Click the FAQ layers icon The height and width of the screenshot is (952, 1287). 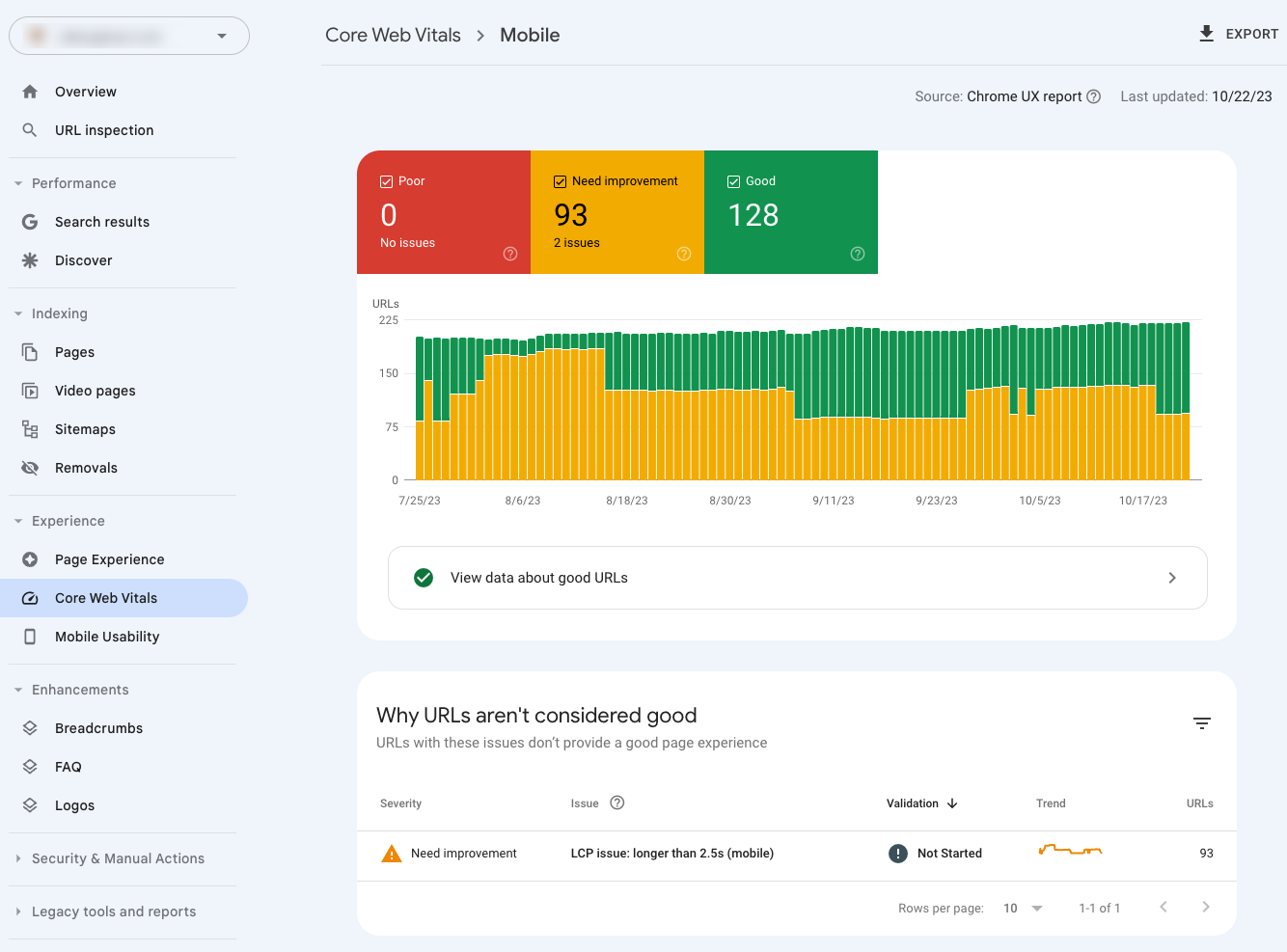30,767
